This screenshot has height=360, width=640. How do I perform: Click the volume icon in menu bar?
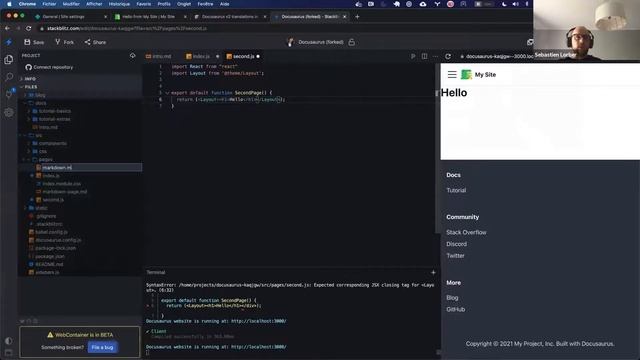point(516,4)
